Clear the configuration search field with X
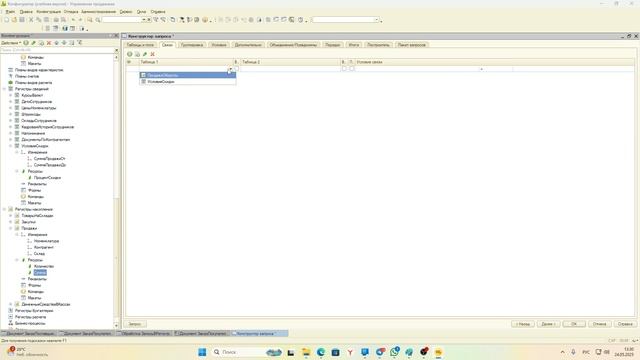This screenshot has height=360, width=640. 116,50
